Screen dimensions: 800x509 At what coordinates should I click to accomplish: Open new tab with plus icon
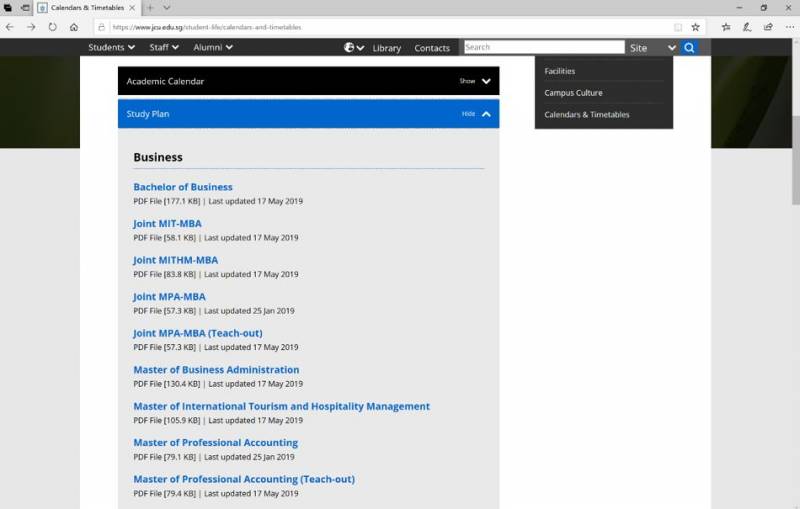tap(150, 7)
